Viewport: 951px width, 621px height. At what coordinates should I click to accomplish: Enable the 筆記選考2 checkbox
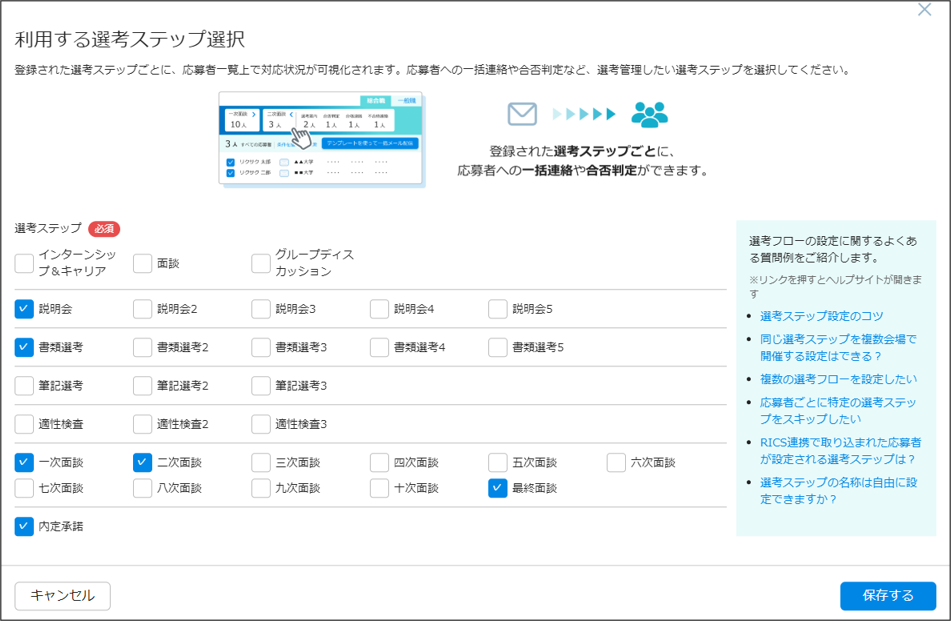143,386
